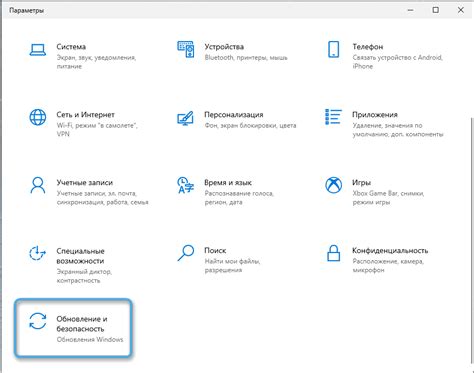474x373 pixels.
Task: Select the Телефон phone icon
Action: pyautogui.click(x=333, y=49)
